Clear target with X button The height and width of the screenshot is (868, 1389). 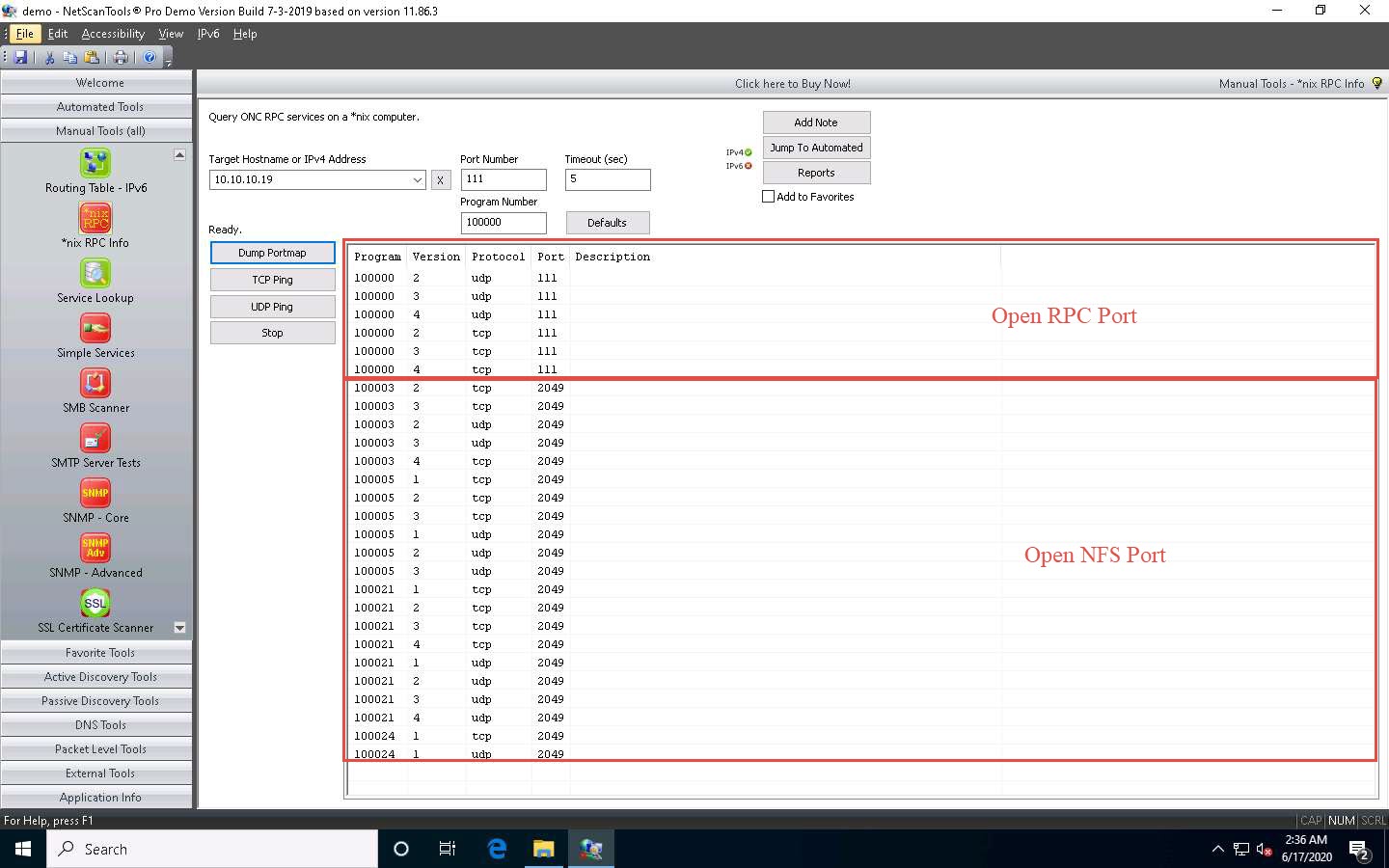pos(440,180)
